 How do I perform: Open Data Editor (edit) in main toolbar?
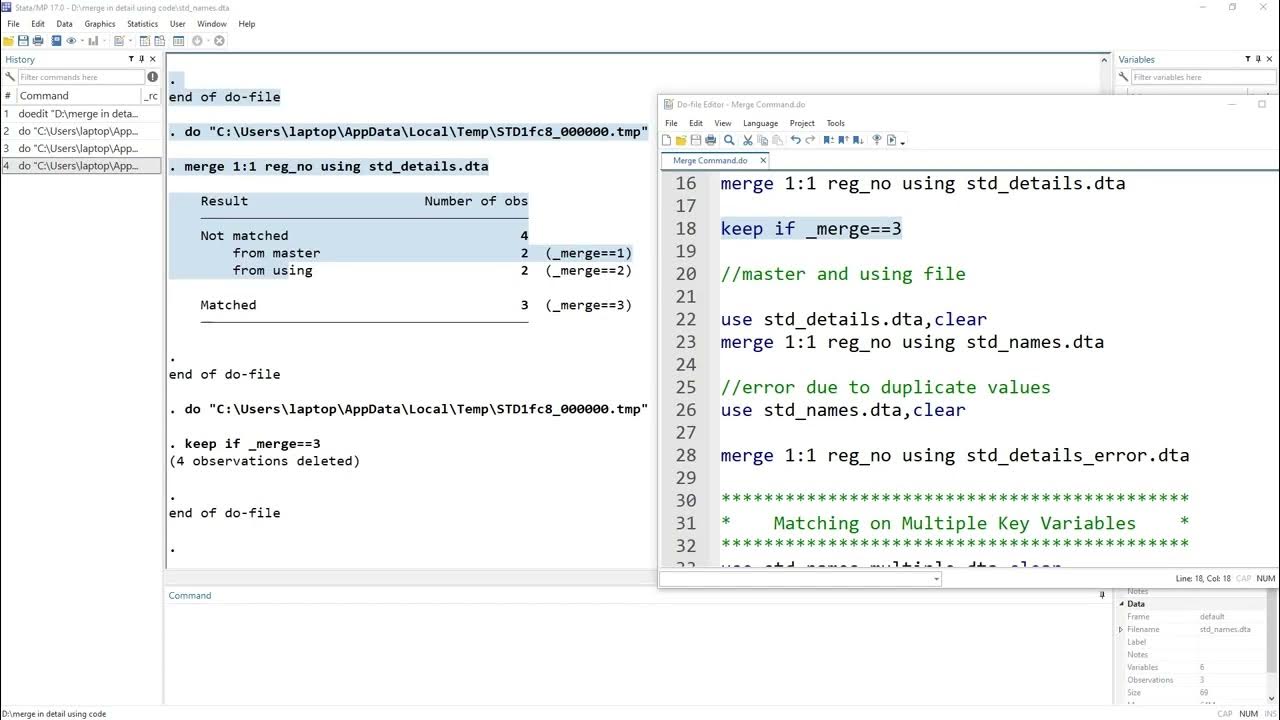145,41
